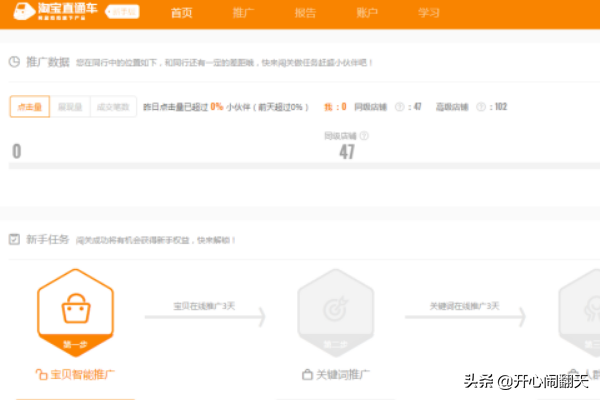Switch to the 展现量 metric toggle
The height and width of the screenshot is (400, 600).
pos(70,107)
